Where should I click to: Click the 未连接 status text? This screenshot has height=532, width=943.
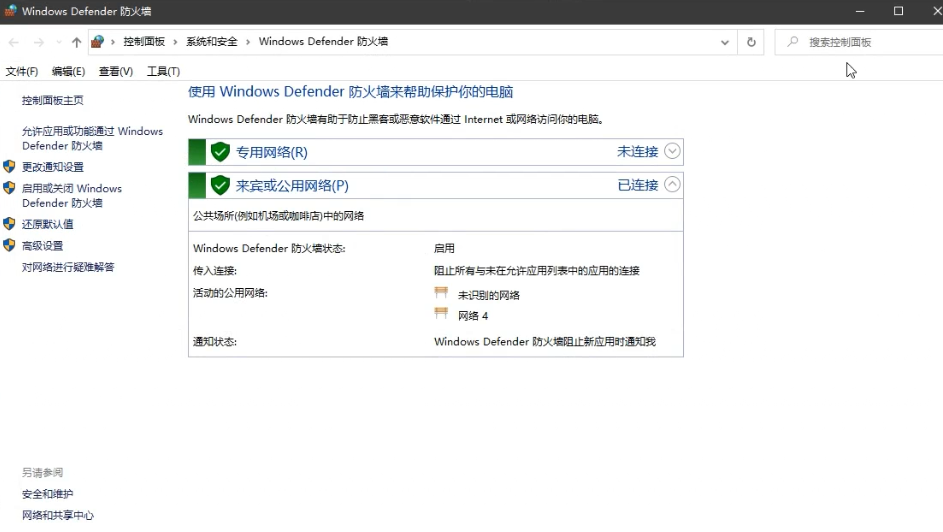(637, 151)
